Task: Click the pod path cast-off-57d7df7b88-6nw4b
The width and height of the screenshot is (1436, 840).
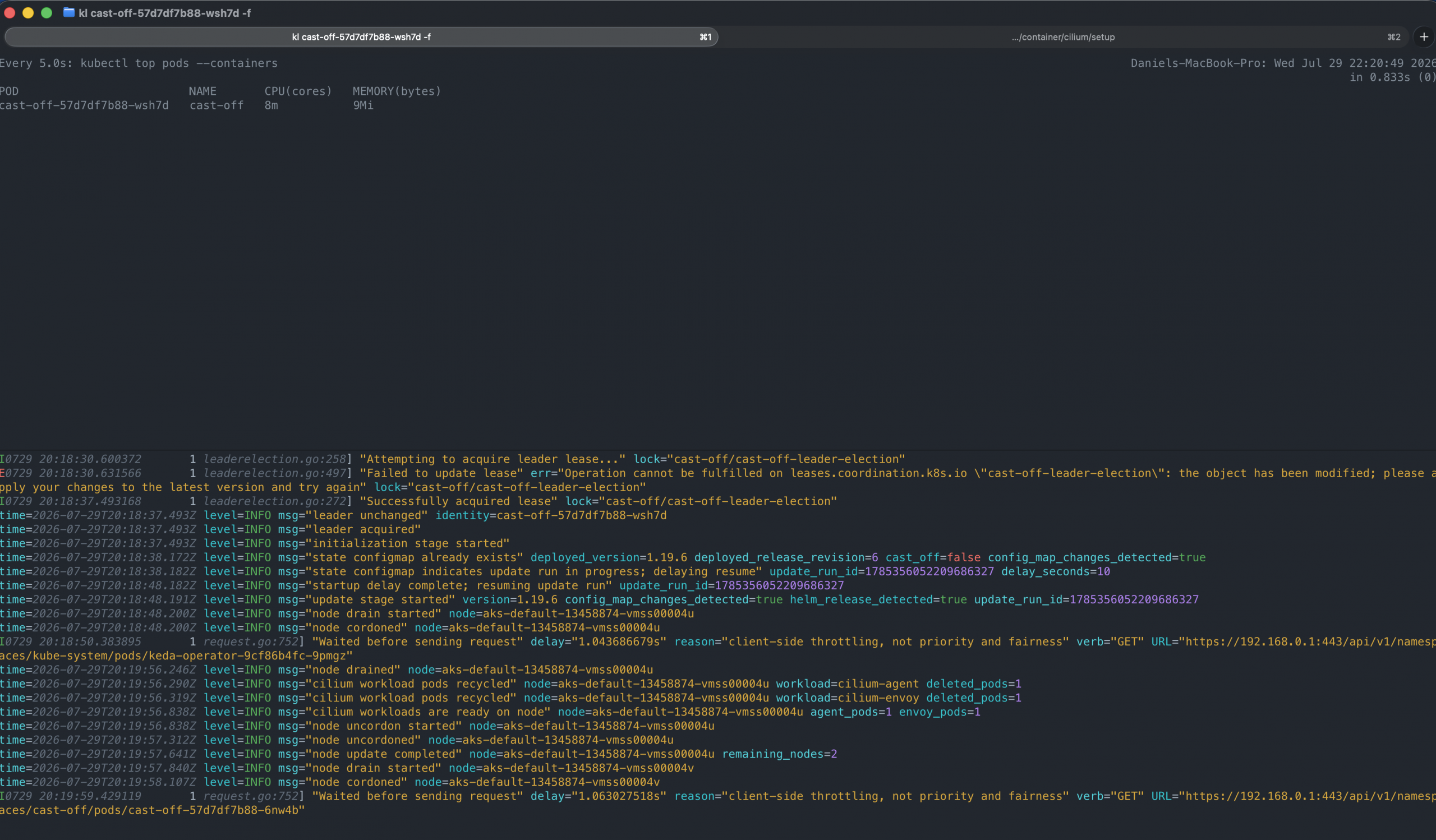Action: [213, 810]
